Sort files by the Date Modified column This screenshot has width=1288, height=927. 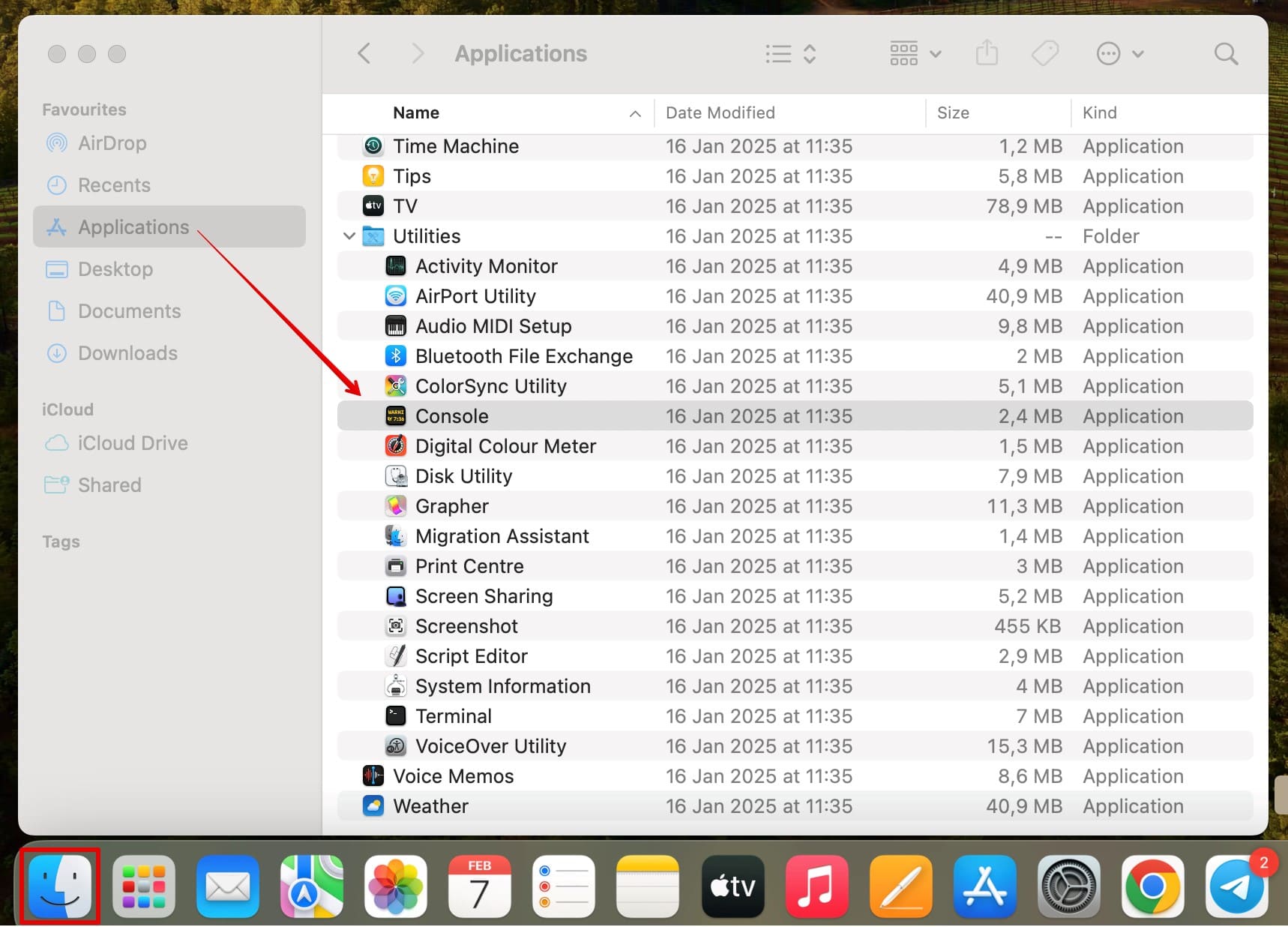click(720, 112)
